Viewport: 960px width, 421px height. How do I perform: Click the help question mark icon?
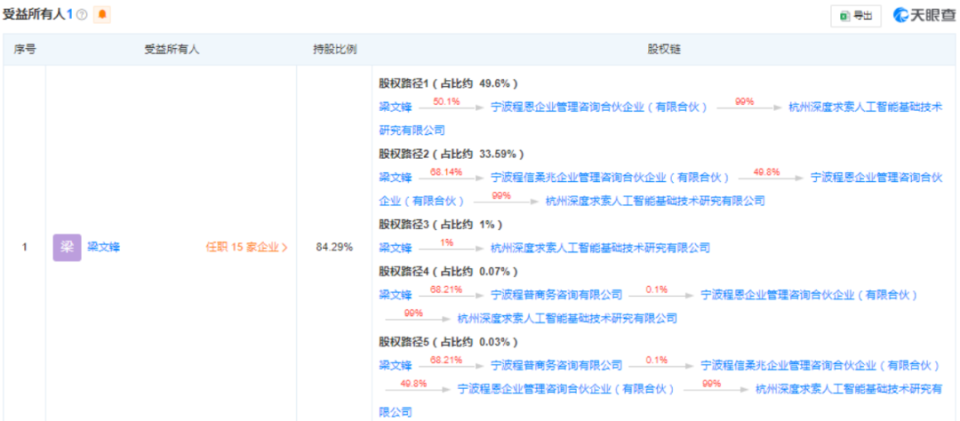coord(82,15)
